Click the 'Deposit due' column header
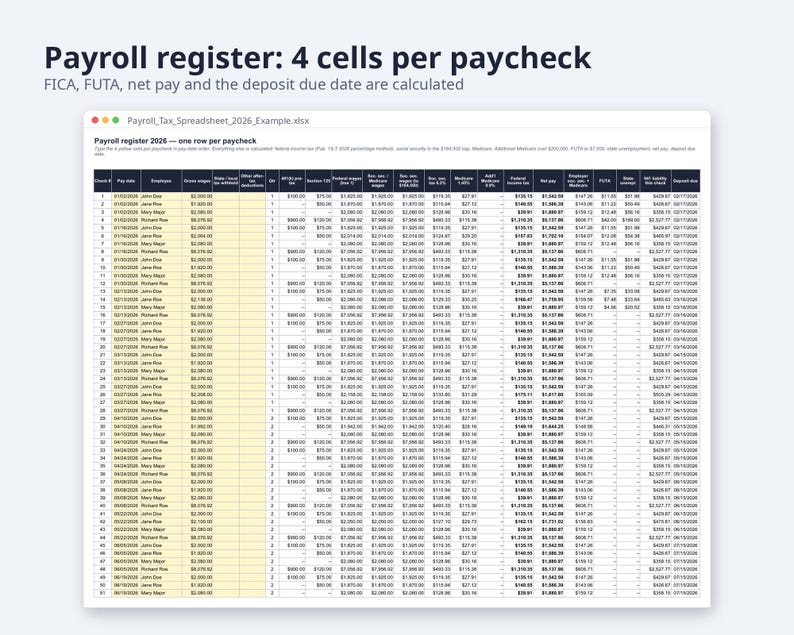Viewport: 794px width, 635px height. (686, 181)
